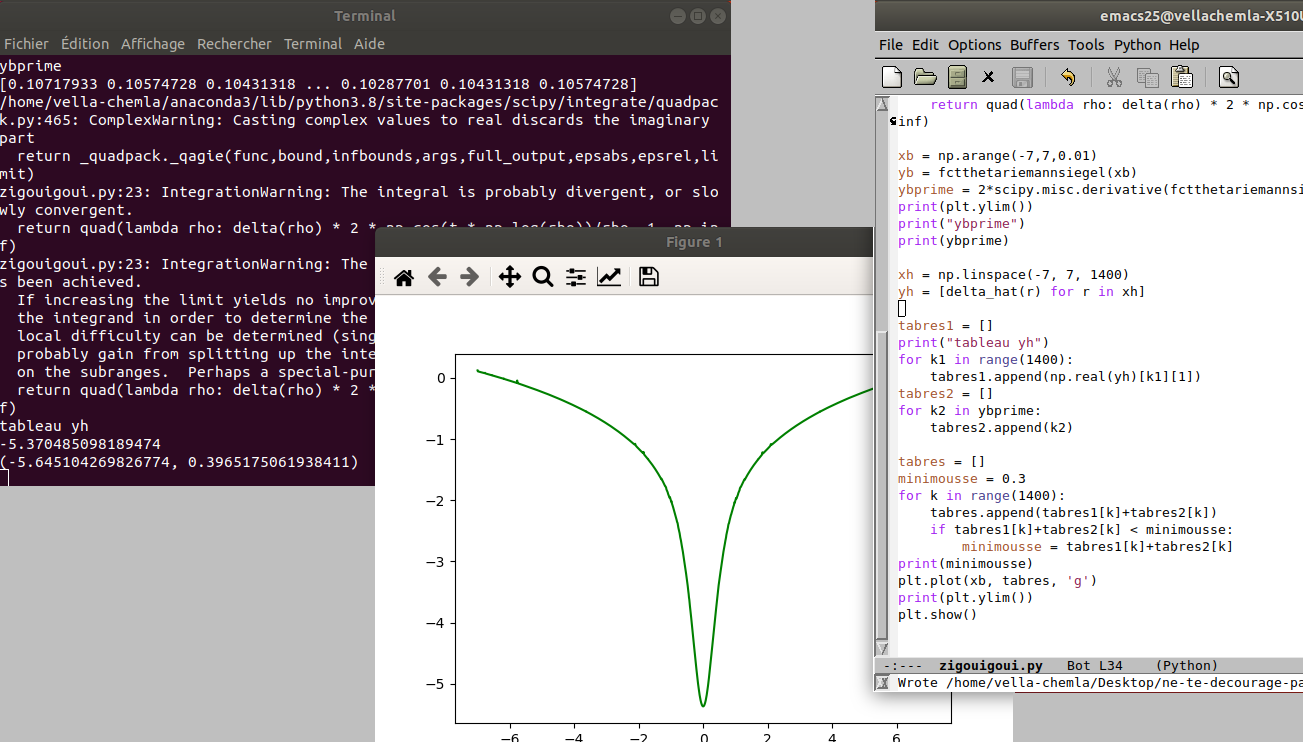Click Emacs new file icon
The image size is (1303, 742).
click(x=892, y=77)
